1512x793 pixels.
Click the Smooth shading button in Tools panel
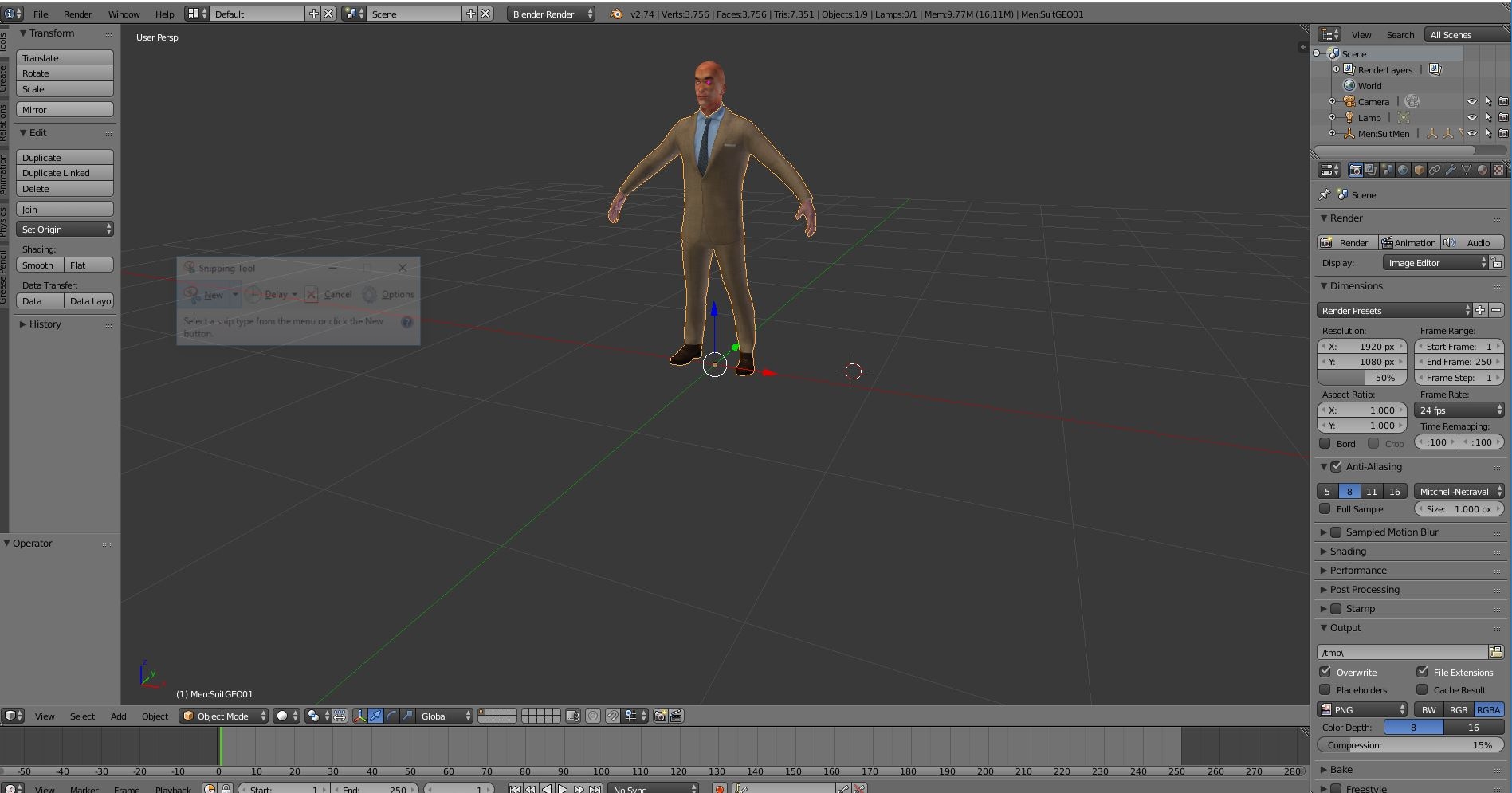pyautogui.click(x=38, y=265)
